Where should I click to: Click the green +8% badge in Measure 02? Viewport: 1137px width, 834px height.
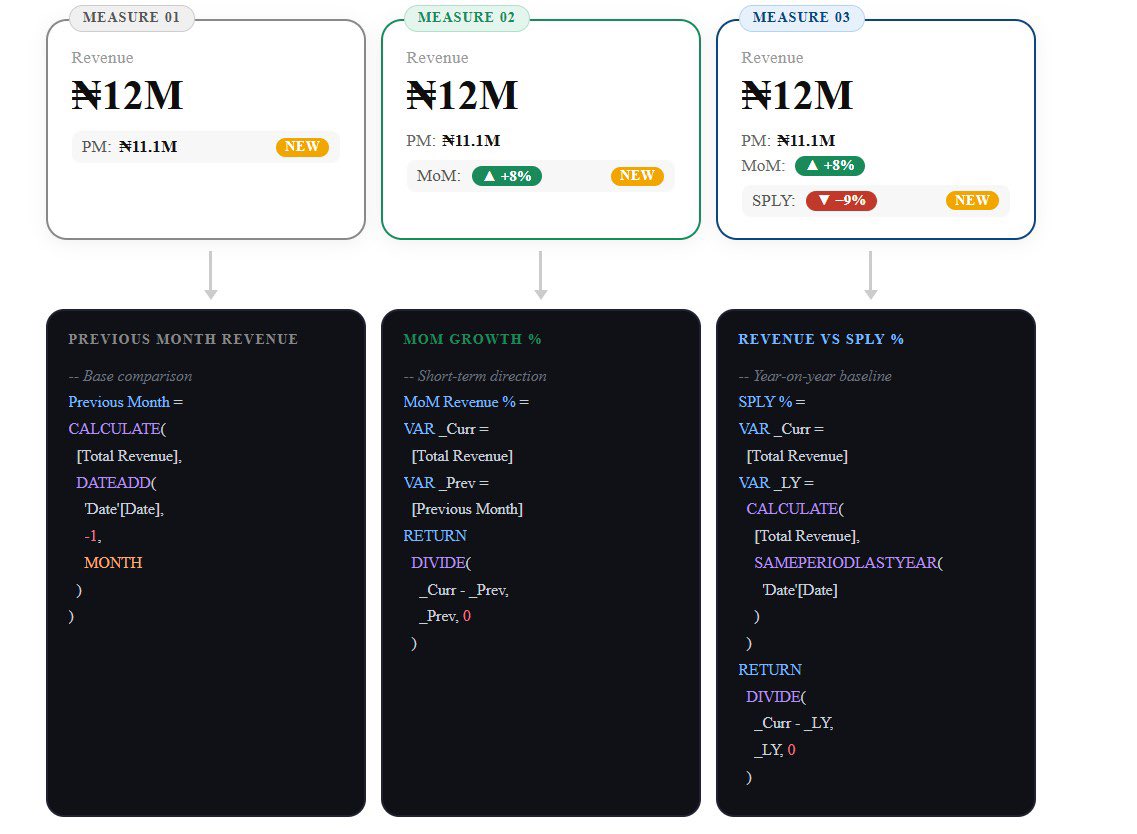pyautogui.click(x=507, y=176)
